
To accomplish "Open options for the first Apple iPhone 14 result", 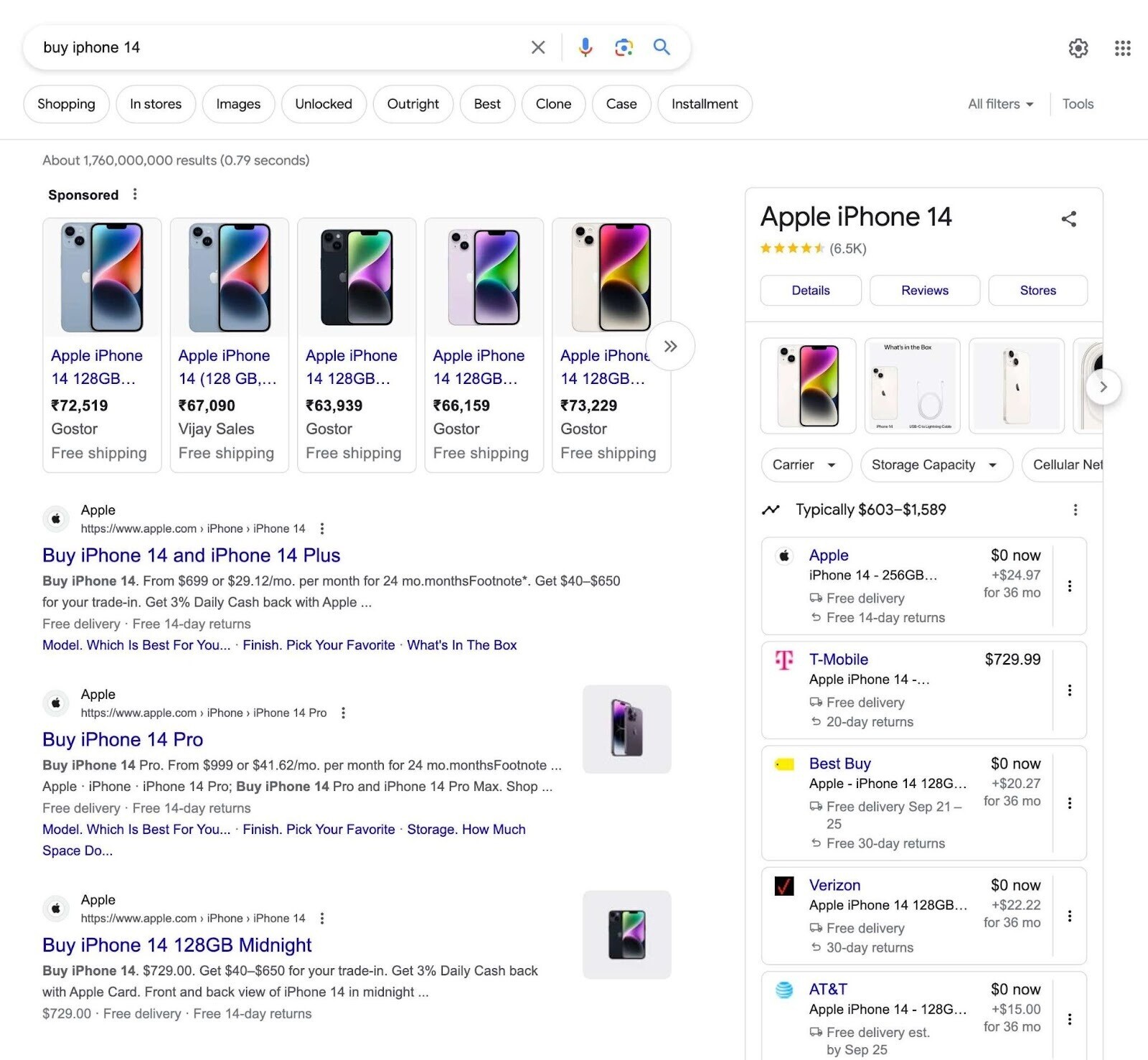I will [322, 529].
